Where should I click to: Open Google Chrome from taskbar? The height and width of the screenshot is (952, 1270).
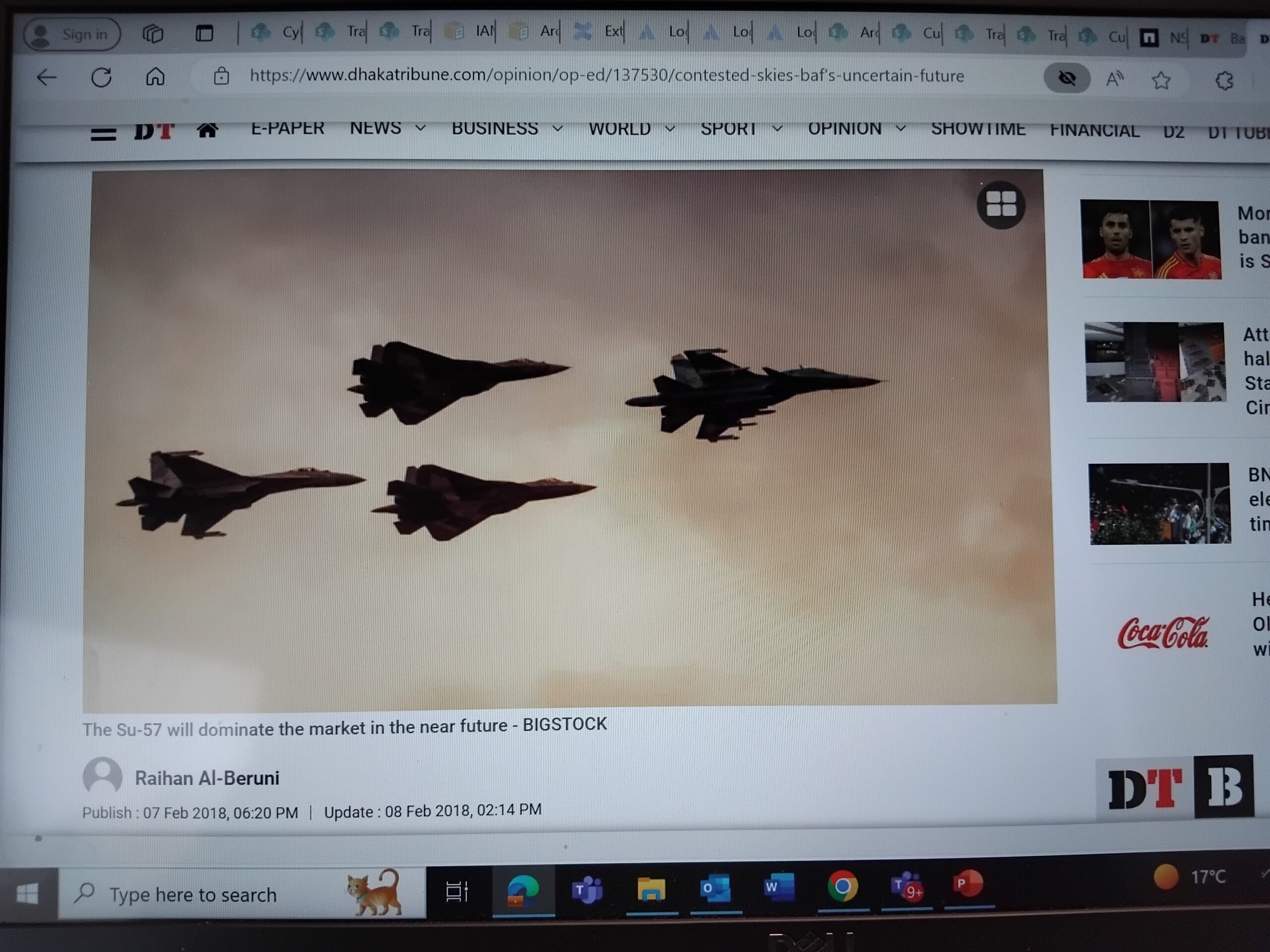[842, 887]
